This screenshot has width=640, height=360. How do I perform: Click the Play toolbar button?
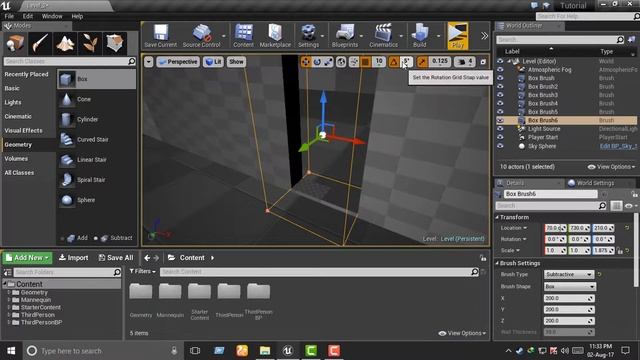[x=458, y=36]
